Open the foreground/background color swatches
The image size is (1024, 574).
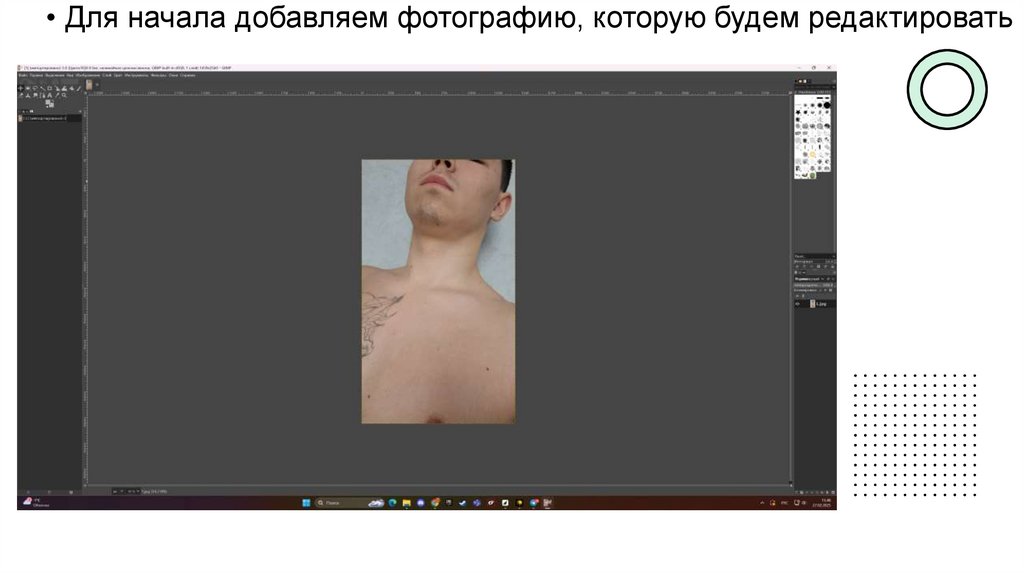click(x=50, y=103)
